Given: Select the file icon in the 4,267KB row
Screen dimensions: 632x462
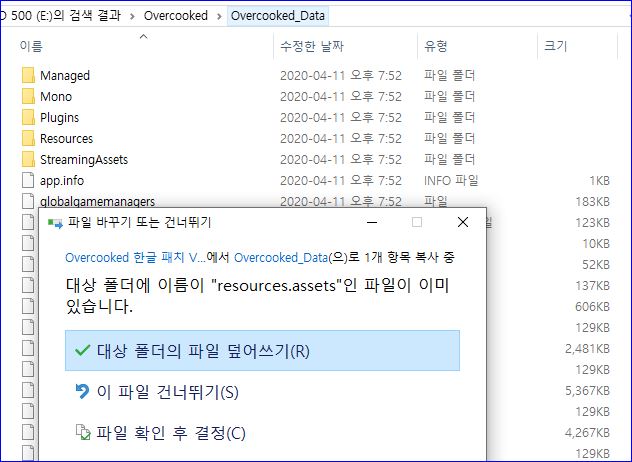Looking at the screenshot, I should [28, 432].
